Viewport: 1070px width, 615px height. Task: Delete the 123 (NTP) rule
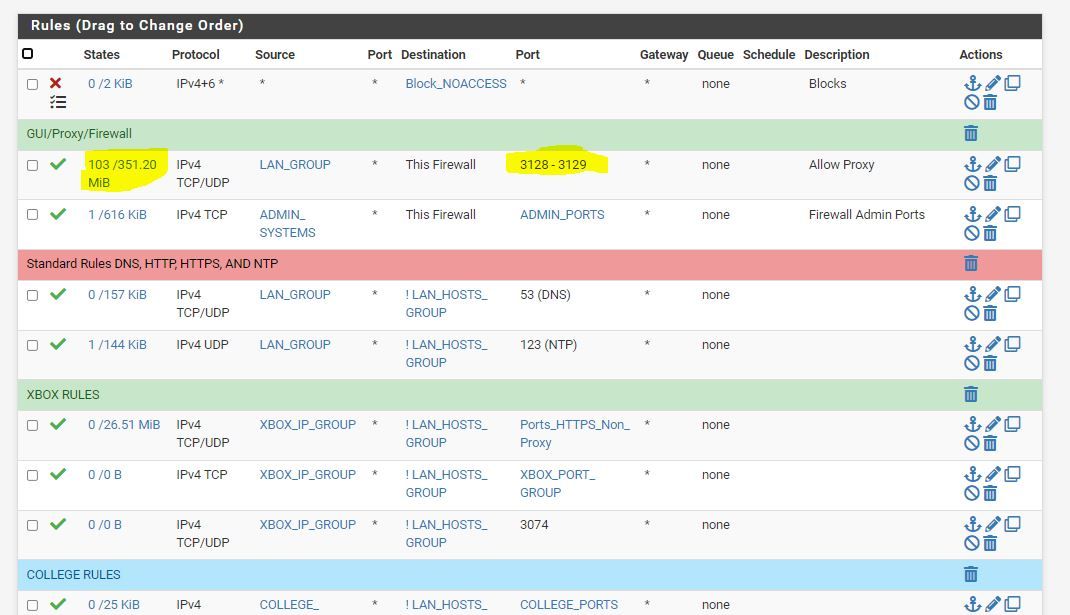coord(990,363)
